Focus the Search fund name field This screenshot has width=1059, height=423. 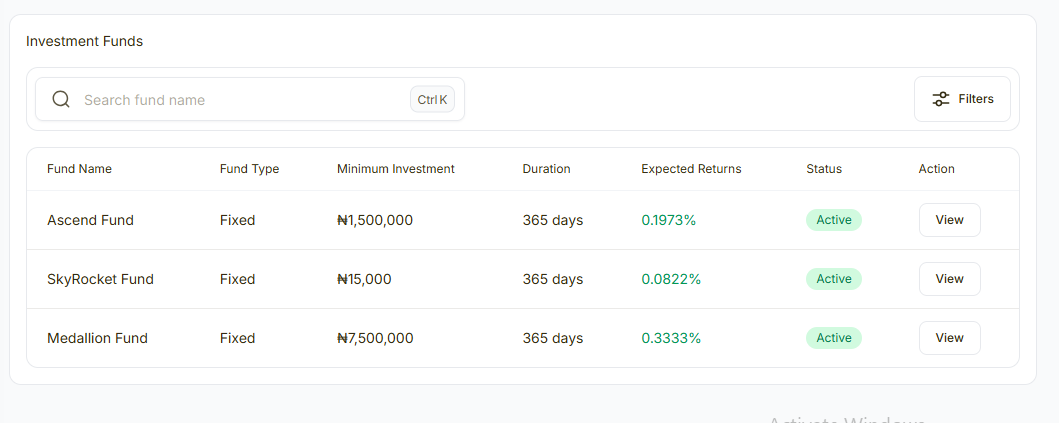point(240,100)
